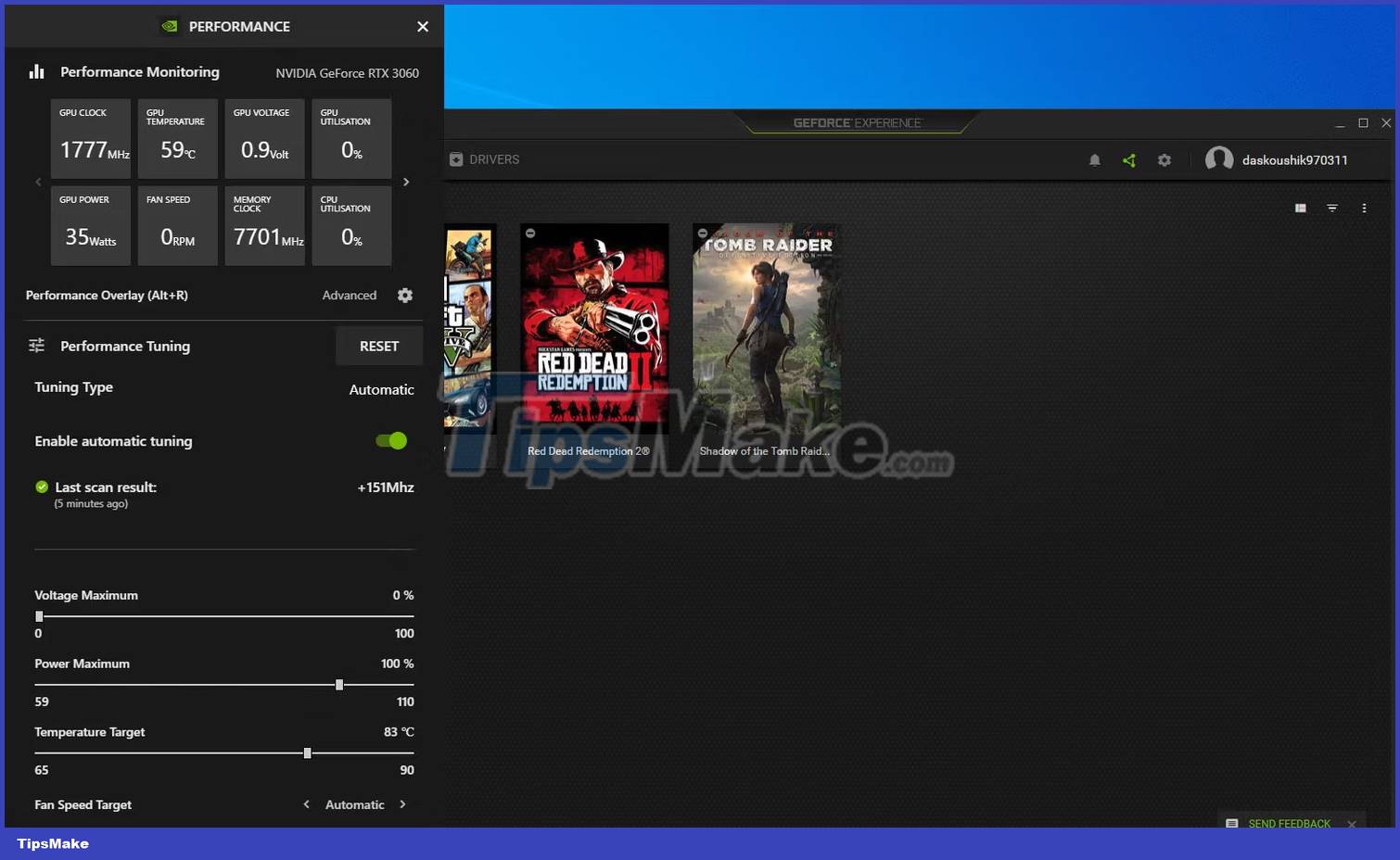Click Performance Overlay (Alt+R) label
The image size is (1400, 860).
[107, 295]
